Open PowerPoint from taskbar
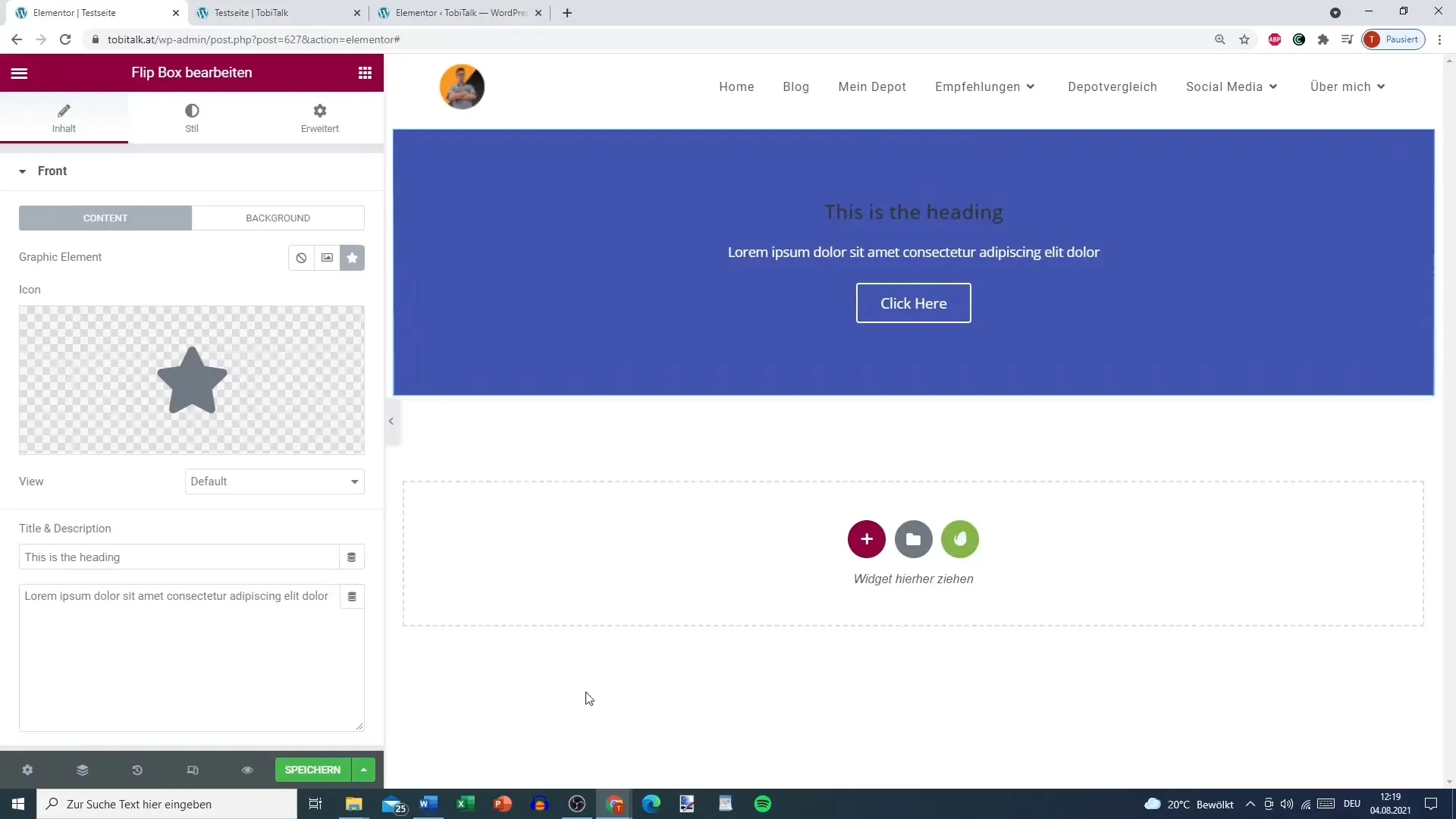The width and height of the screenshot is (1456, 819). pos(503,804)
